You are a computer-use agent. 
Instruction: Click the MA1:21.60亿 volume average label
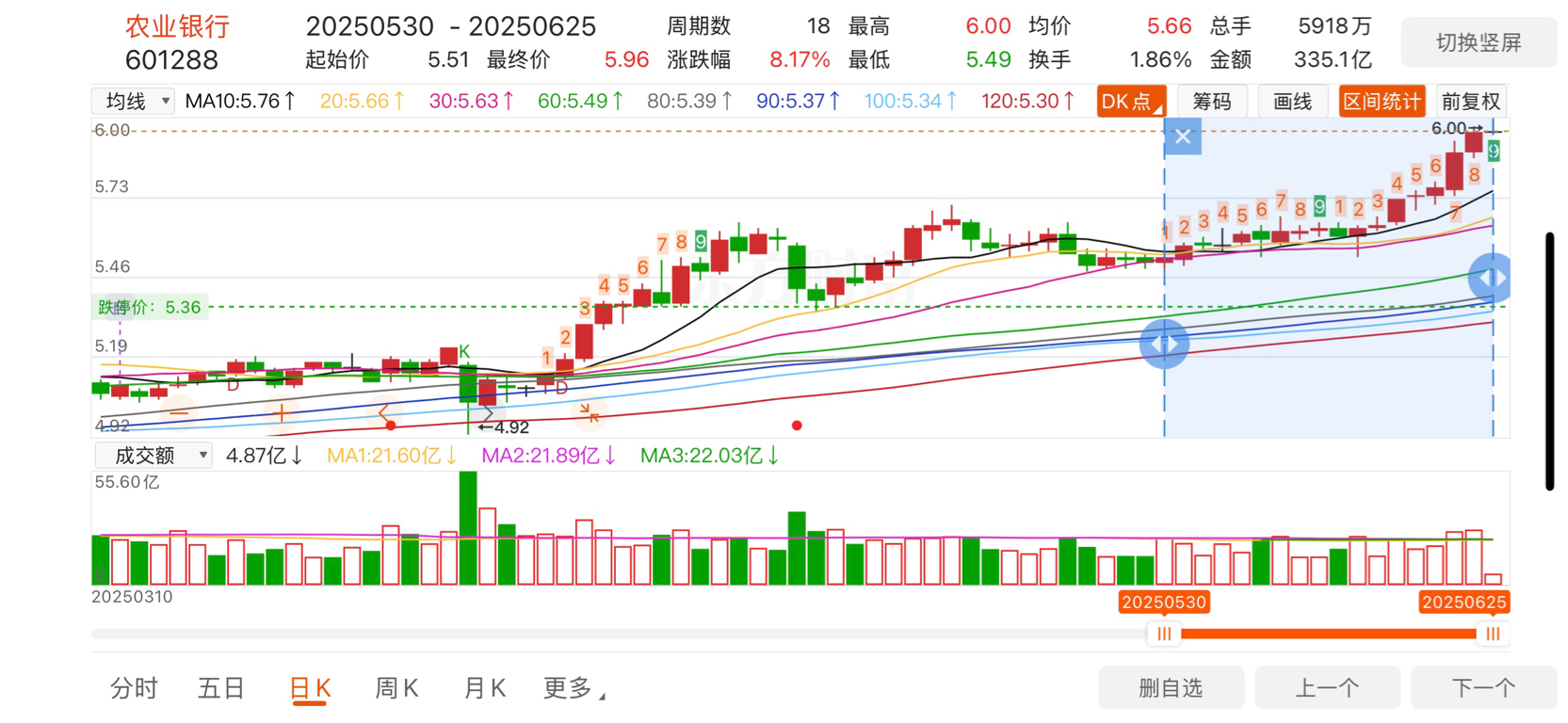coord(392,456)
